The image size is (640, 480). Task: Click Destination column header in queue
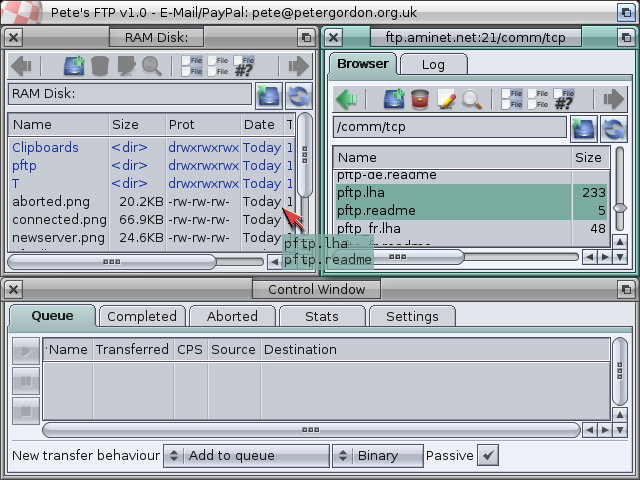[x=436, y=349]
